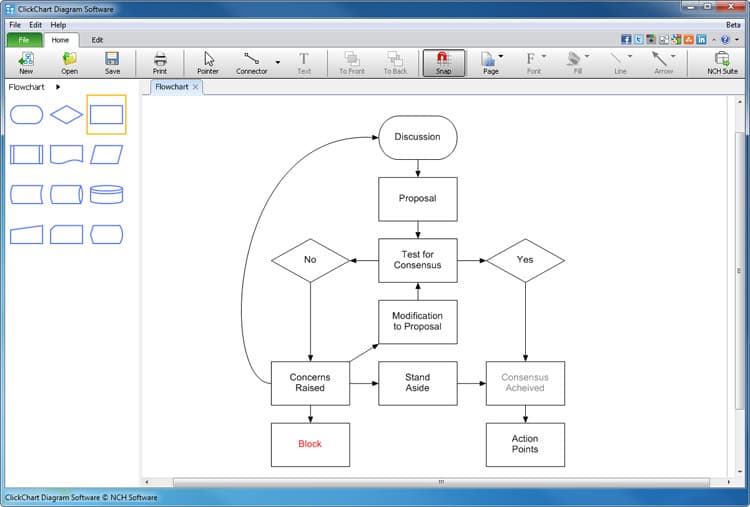Pick the diamond decision shape
Image resolution: width=750 pixels, height=507 pixels.
(x=66, y=115)
